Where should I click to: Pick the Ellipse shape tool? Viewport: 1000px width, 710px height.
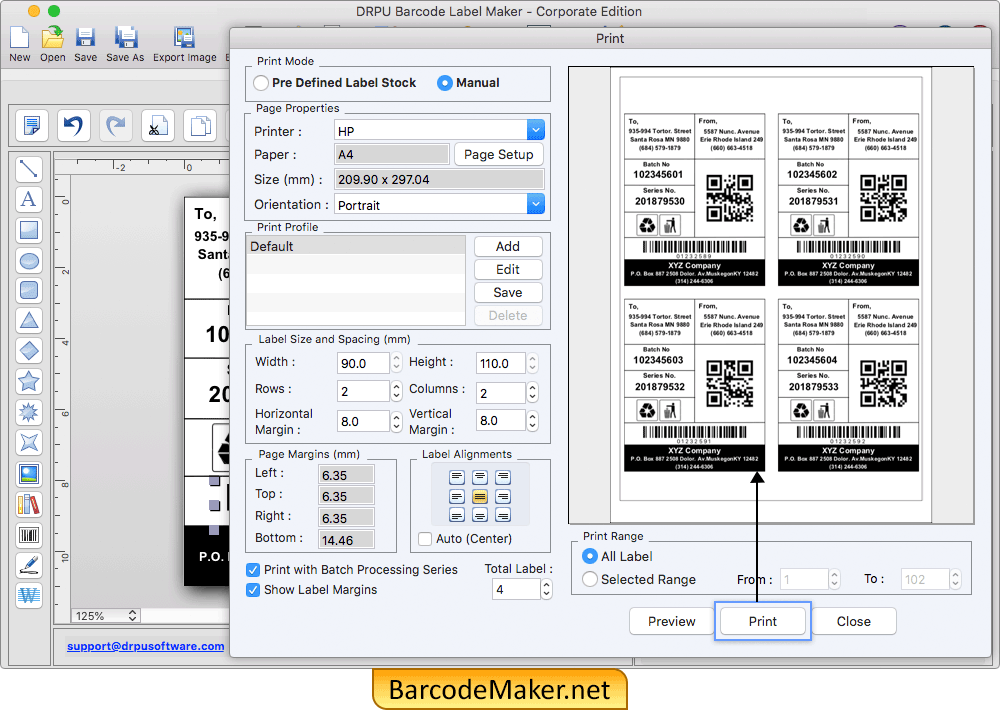pos(29,260)
